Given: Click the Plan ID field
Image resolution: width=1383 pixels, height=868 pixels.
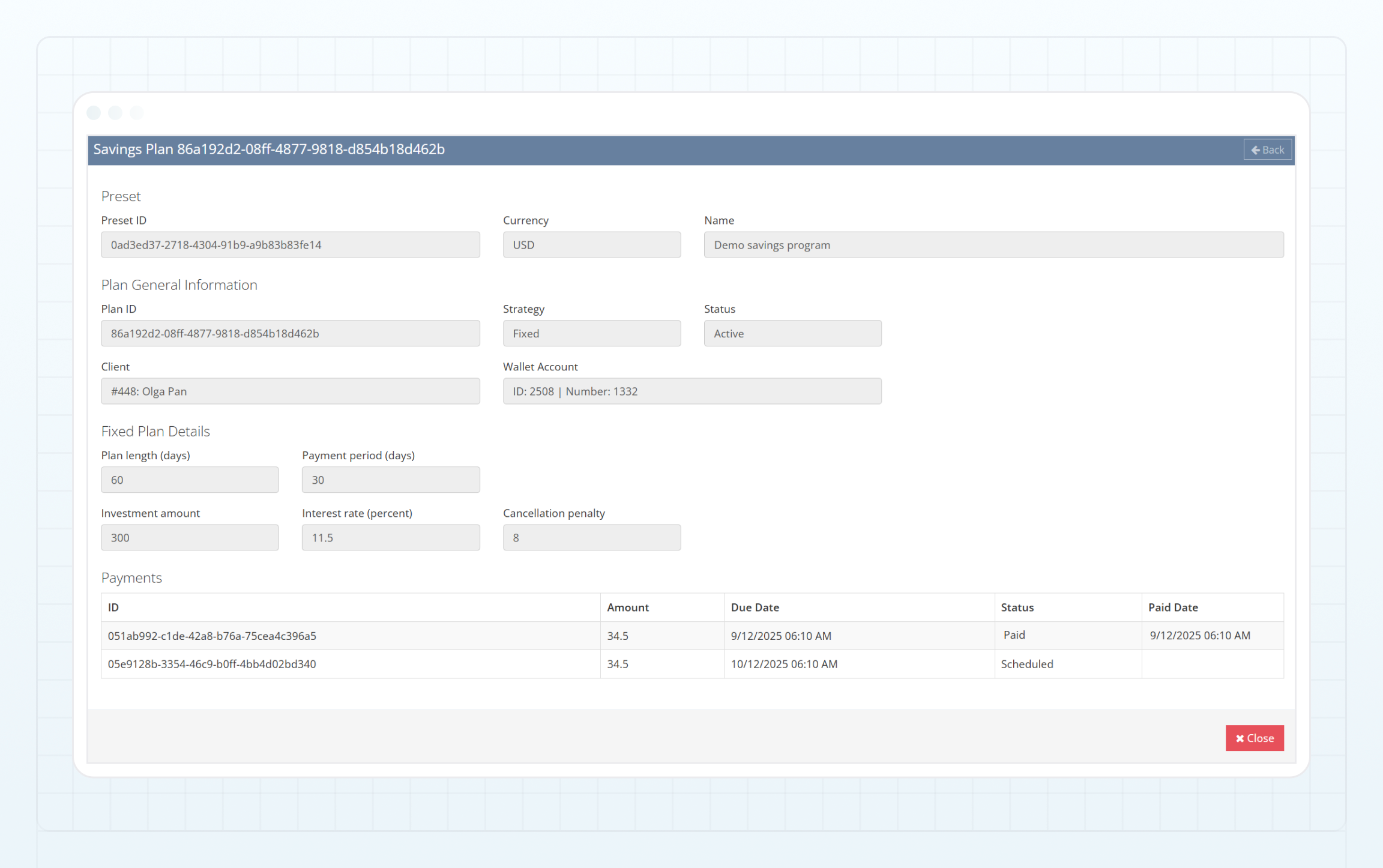Looking at the screenshot, I should coord(290,333).
